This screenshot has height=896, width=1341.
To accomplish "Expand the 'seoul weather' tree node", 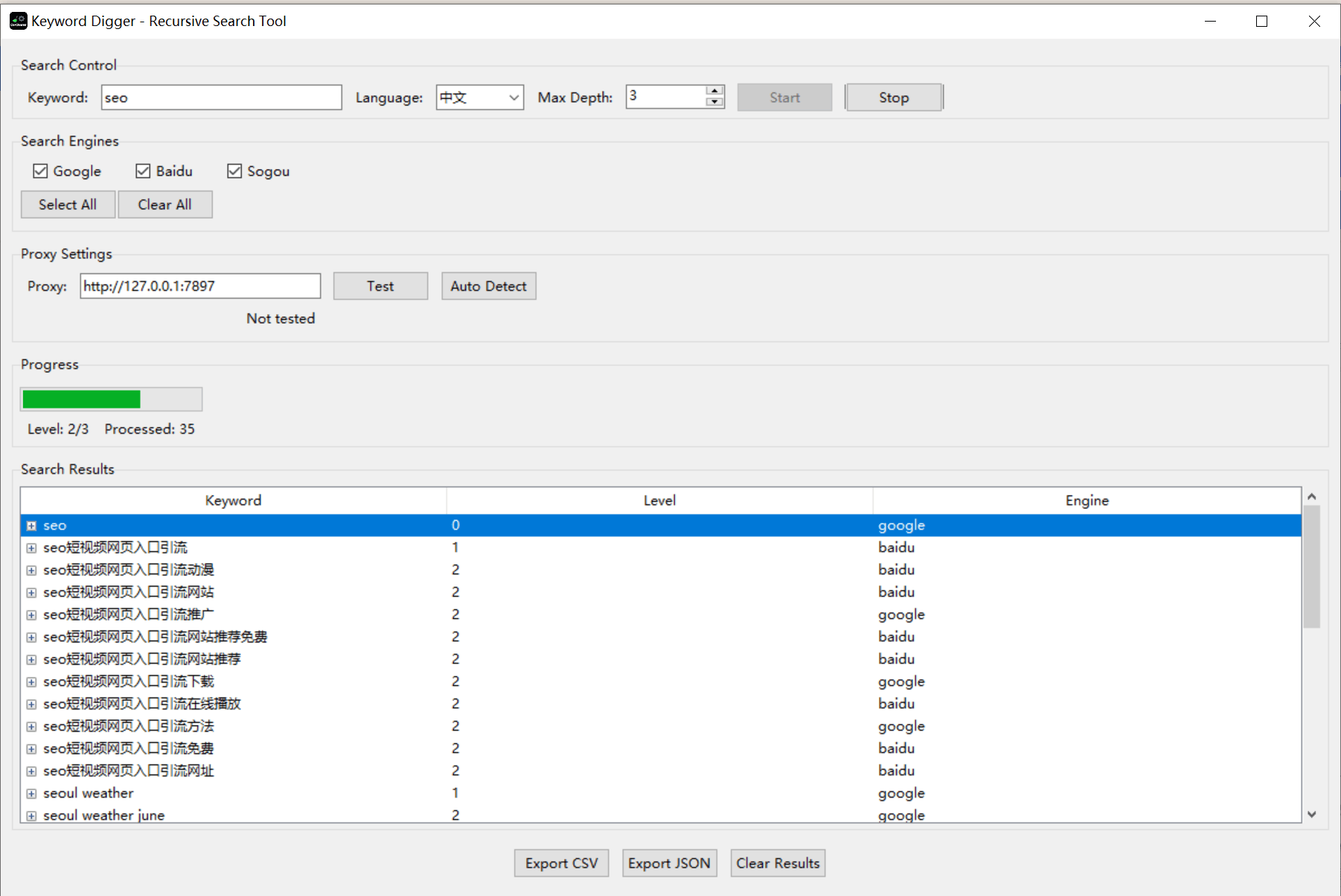I will coord(31,793).
